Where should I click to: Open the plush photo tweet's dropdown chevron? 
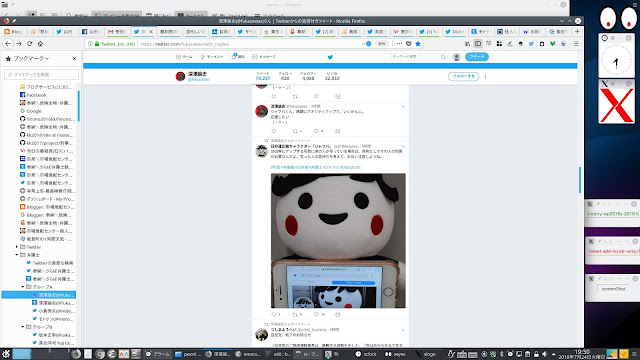[403, 146]
